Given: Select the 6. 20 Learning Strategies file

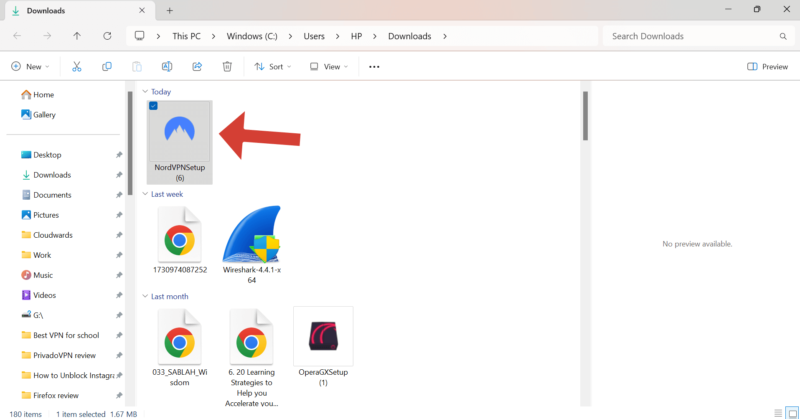Looking at the screenshot, I should tap(252, 357).
